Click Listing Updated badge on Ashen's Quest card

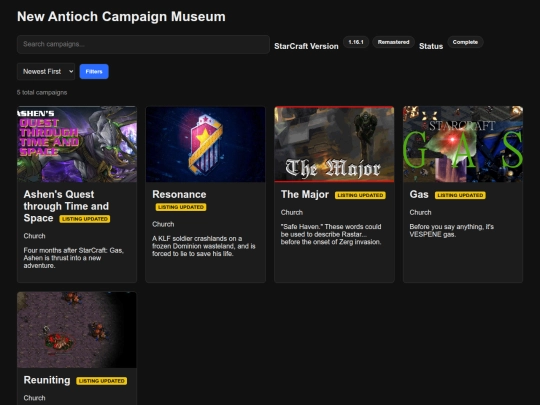coord(85,219)
